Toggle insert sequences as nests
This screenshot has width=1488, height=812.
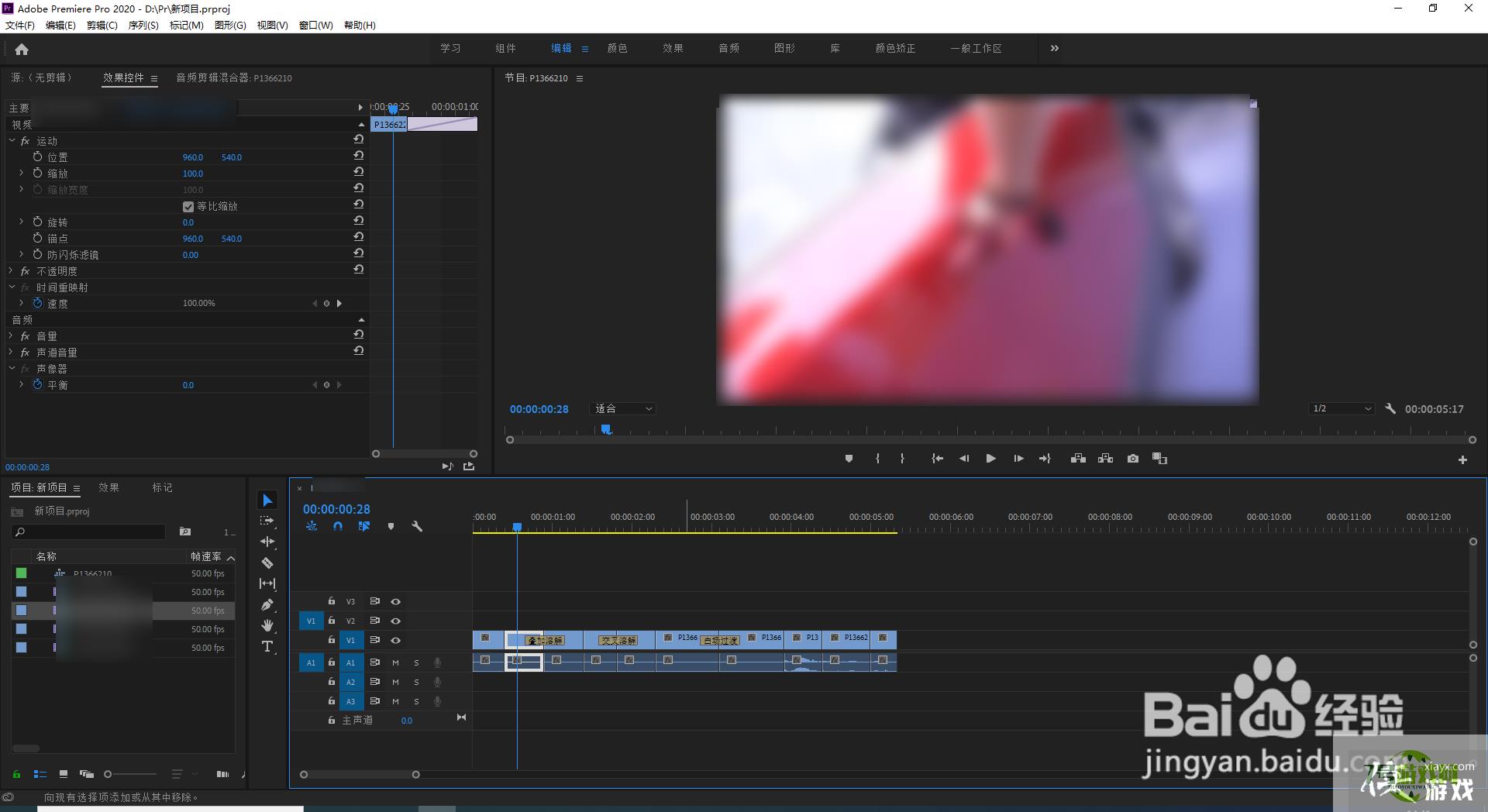tap(312, 526)
